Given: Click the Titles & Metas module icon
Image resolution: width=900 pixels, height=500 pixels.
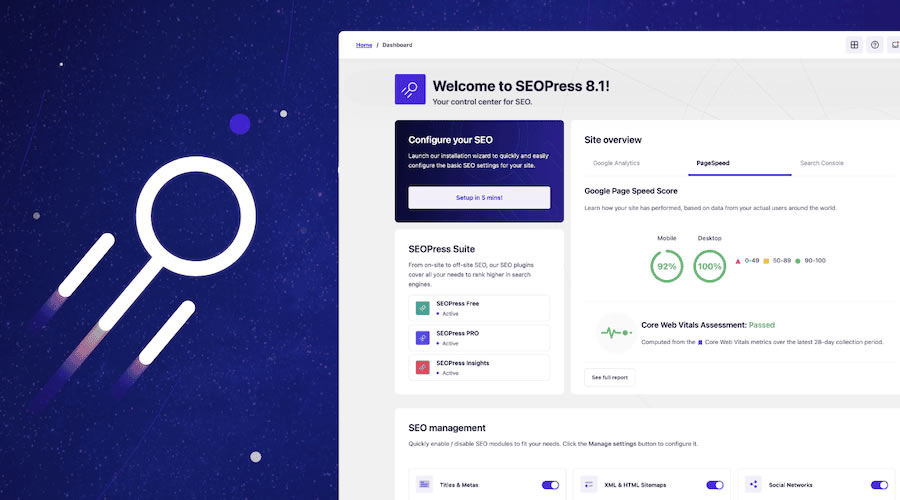Looking at the screenshot, I should click(425, 484).
